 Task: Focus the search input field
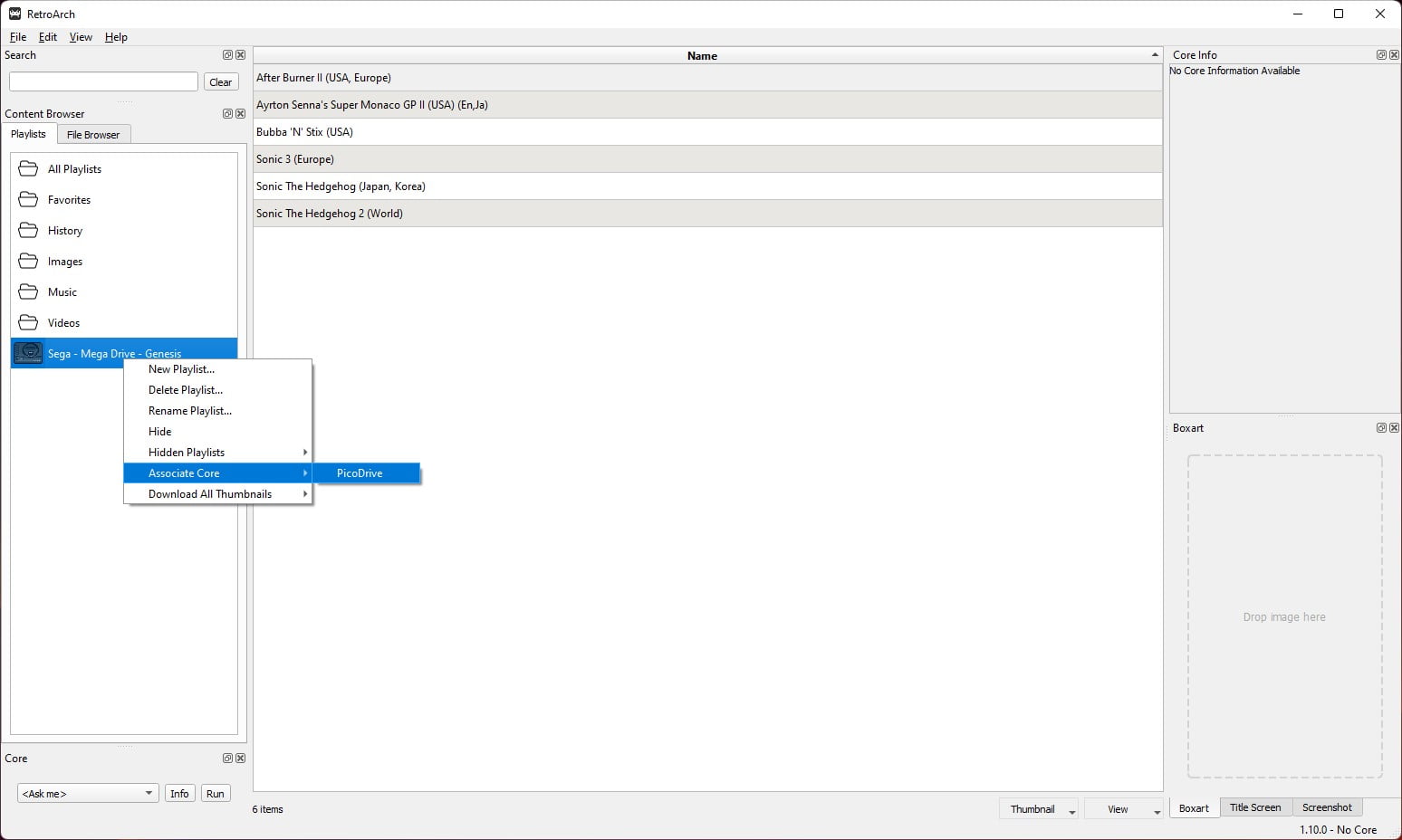(103, 81)
